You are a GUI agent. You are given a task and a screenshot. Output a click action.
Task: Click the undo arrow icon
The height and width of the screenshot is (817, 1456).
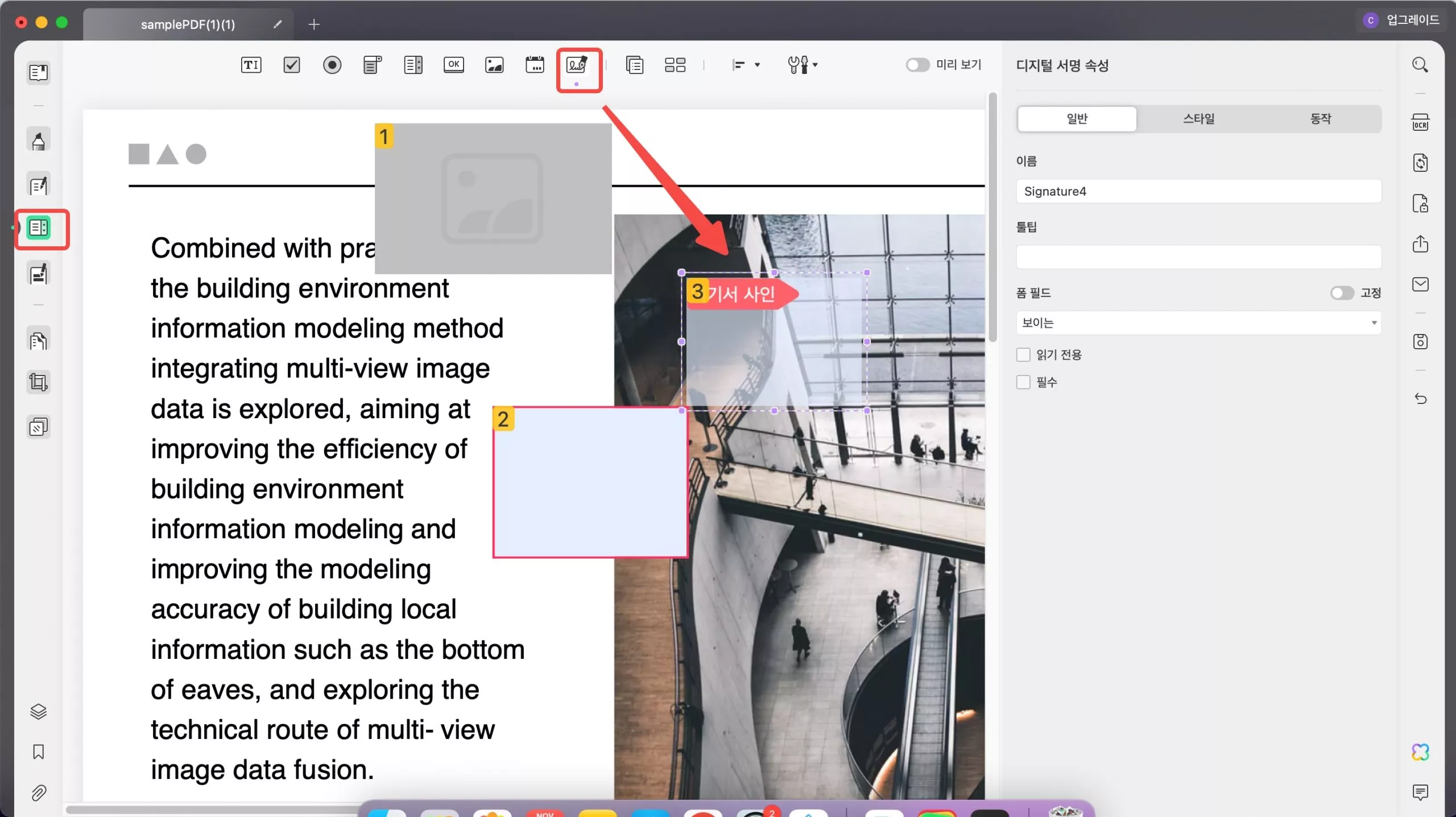pyautogui.click(x=1420, y=399)
